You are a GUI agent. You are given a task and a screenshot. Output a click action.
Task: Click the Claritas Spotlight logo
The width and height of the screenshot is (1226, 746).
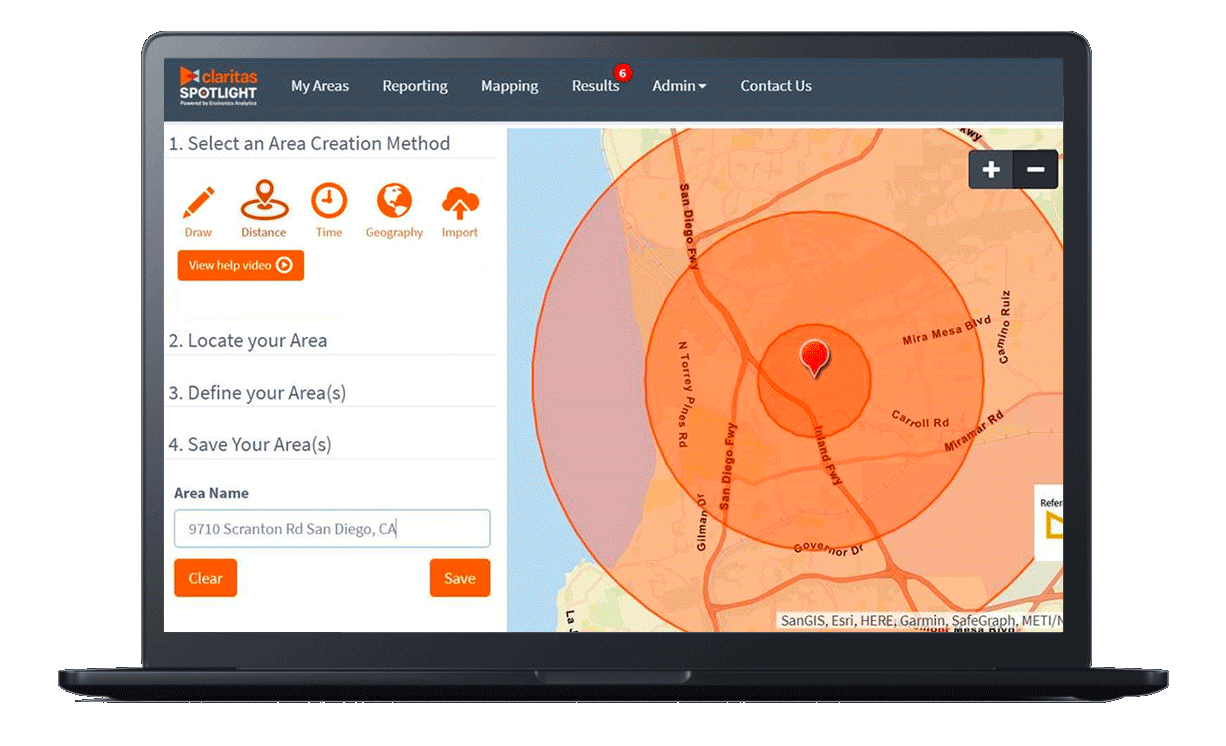click(x=218, y=86)
